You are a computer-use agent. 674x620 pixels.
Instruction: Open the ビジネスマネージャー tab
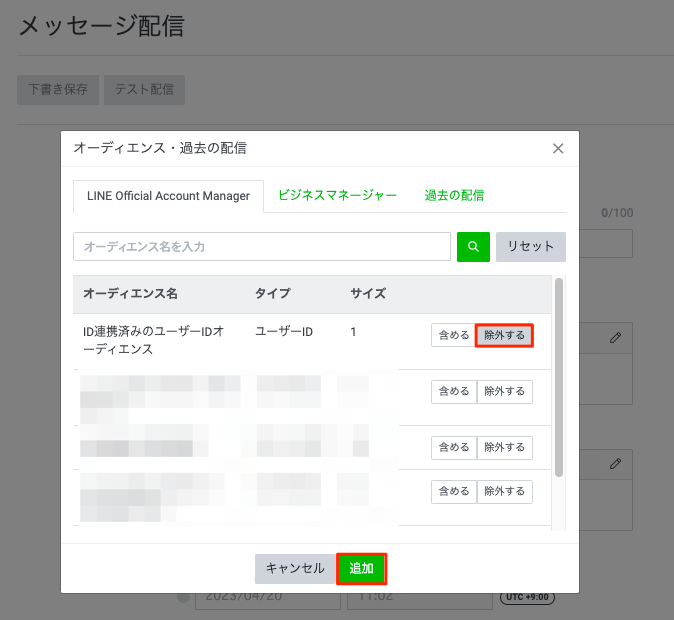pos(337,195)
